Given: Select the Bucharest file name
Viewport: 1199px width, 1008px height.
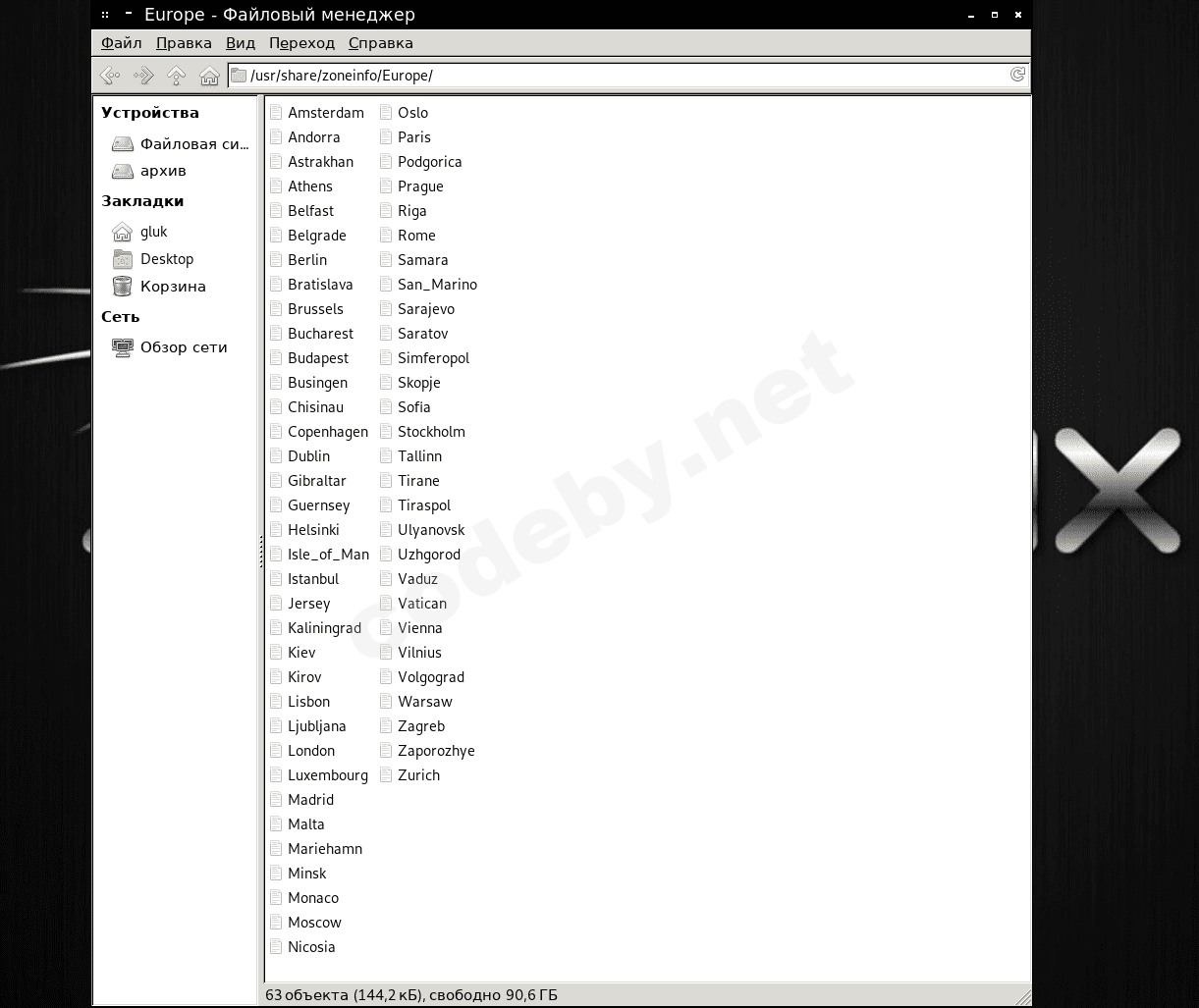Looking at the screenshot, I should pos(321,334).
